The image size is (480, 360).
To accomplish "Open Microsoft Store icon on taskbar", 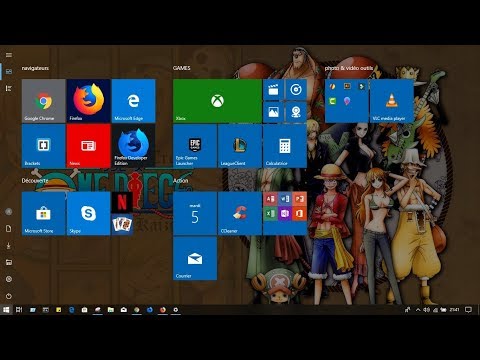I will [85, 310].
